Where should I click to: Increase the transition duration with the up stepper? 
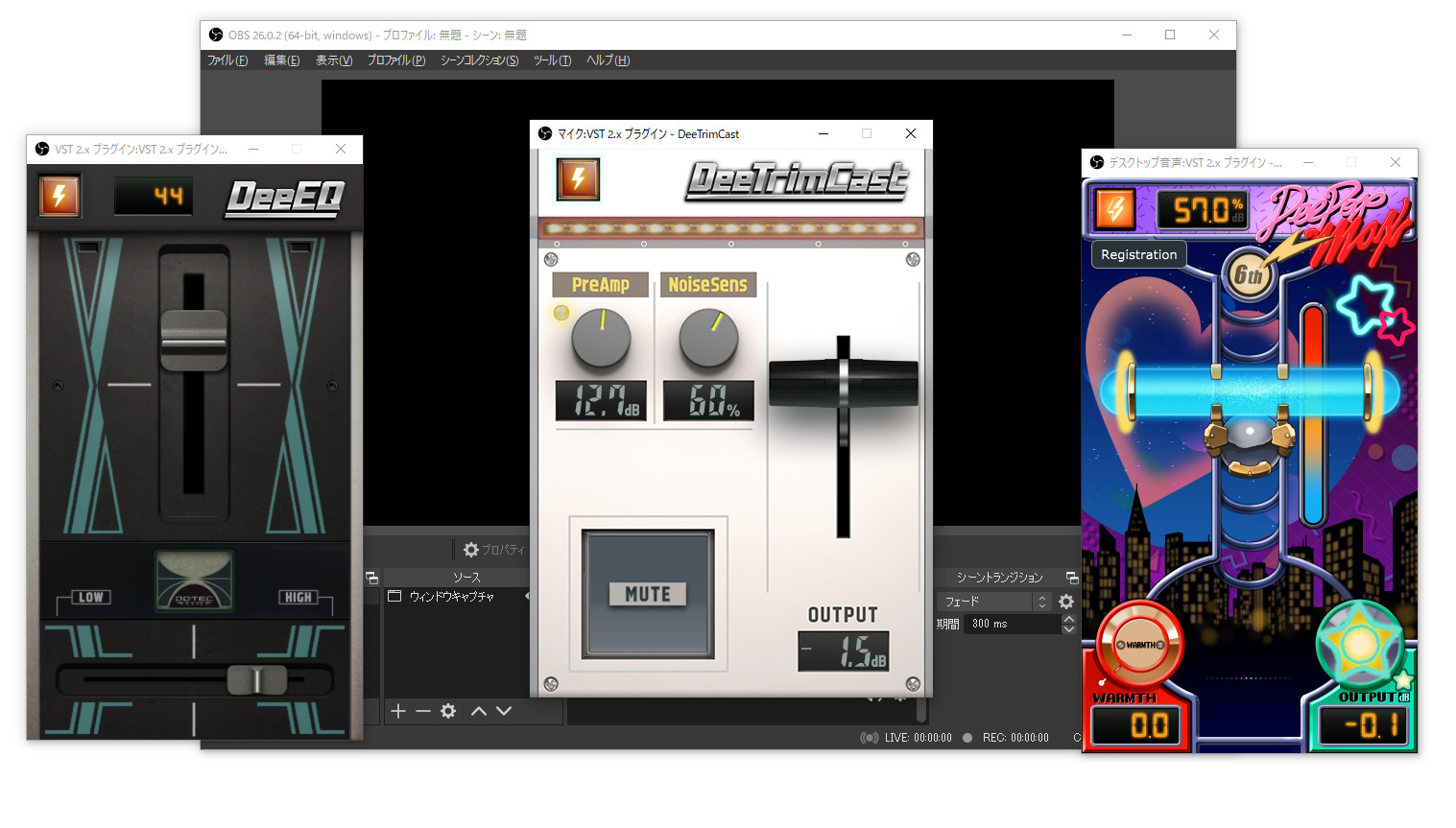tap(1068, 619)
